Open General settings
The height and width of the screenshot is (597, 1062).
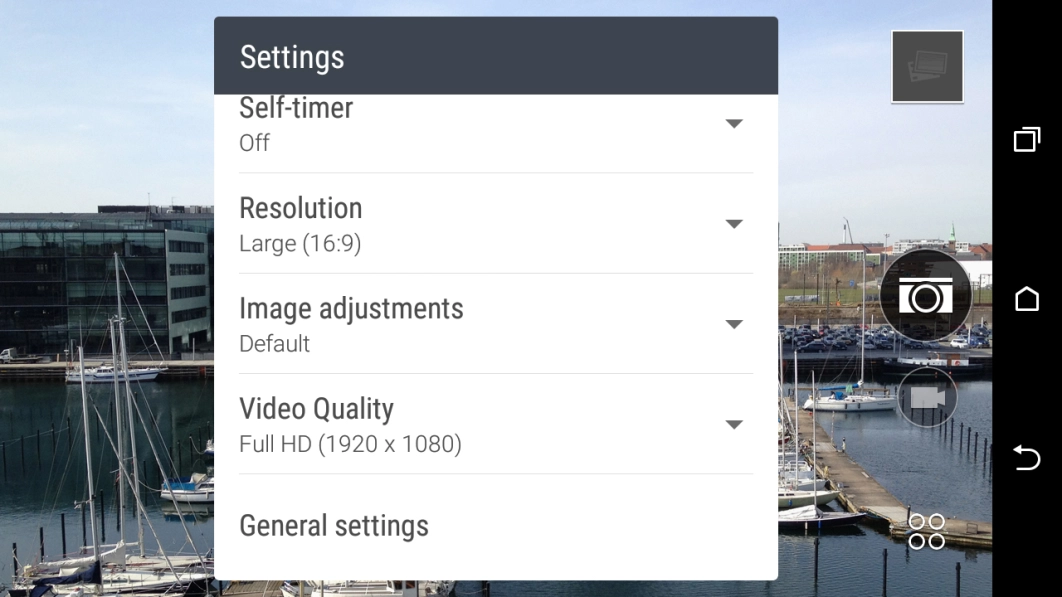click(334, 526)
